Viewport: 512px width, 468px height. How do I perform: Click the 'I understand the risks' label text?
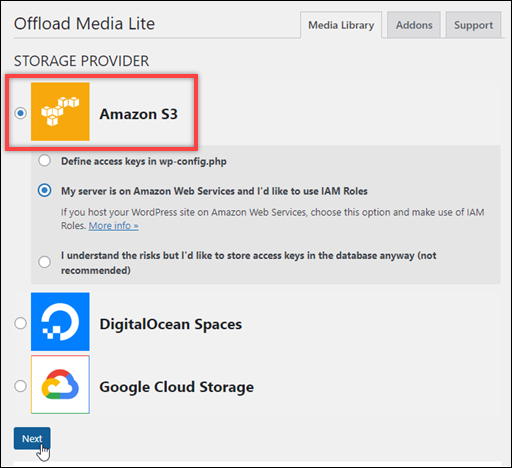(249, 263)
